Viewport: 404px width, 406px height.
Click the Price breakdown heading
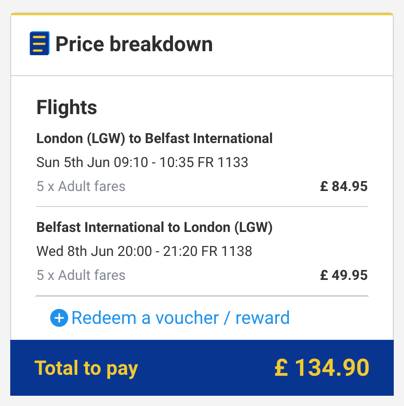tap(134, 44)
